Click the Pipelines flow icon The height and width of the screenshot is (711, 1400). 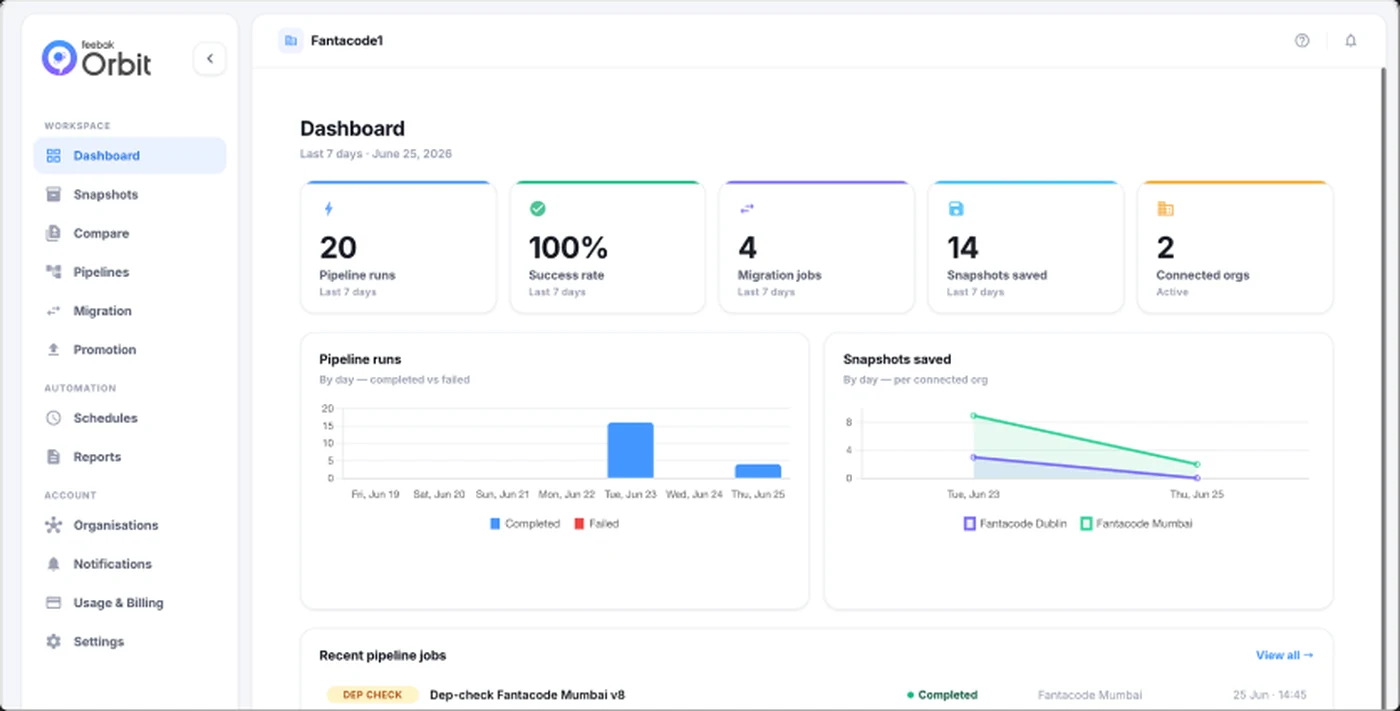tap(54, 272)
